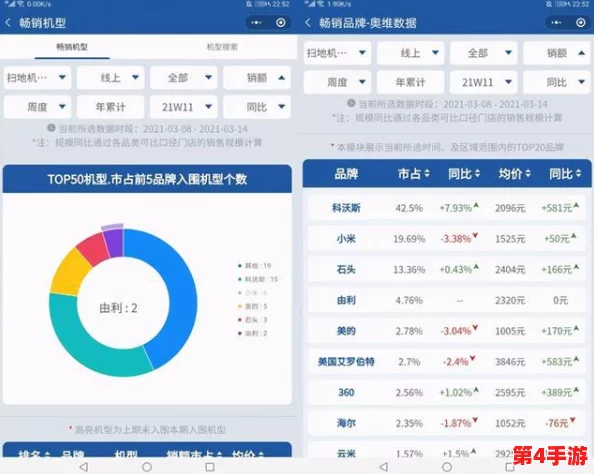Toggle the 其他:19 legend entry
This screenshot has width=594, height=474.
point(255,266)
